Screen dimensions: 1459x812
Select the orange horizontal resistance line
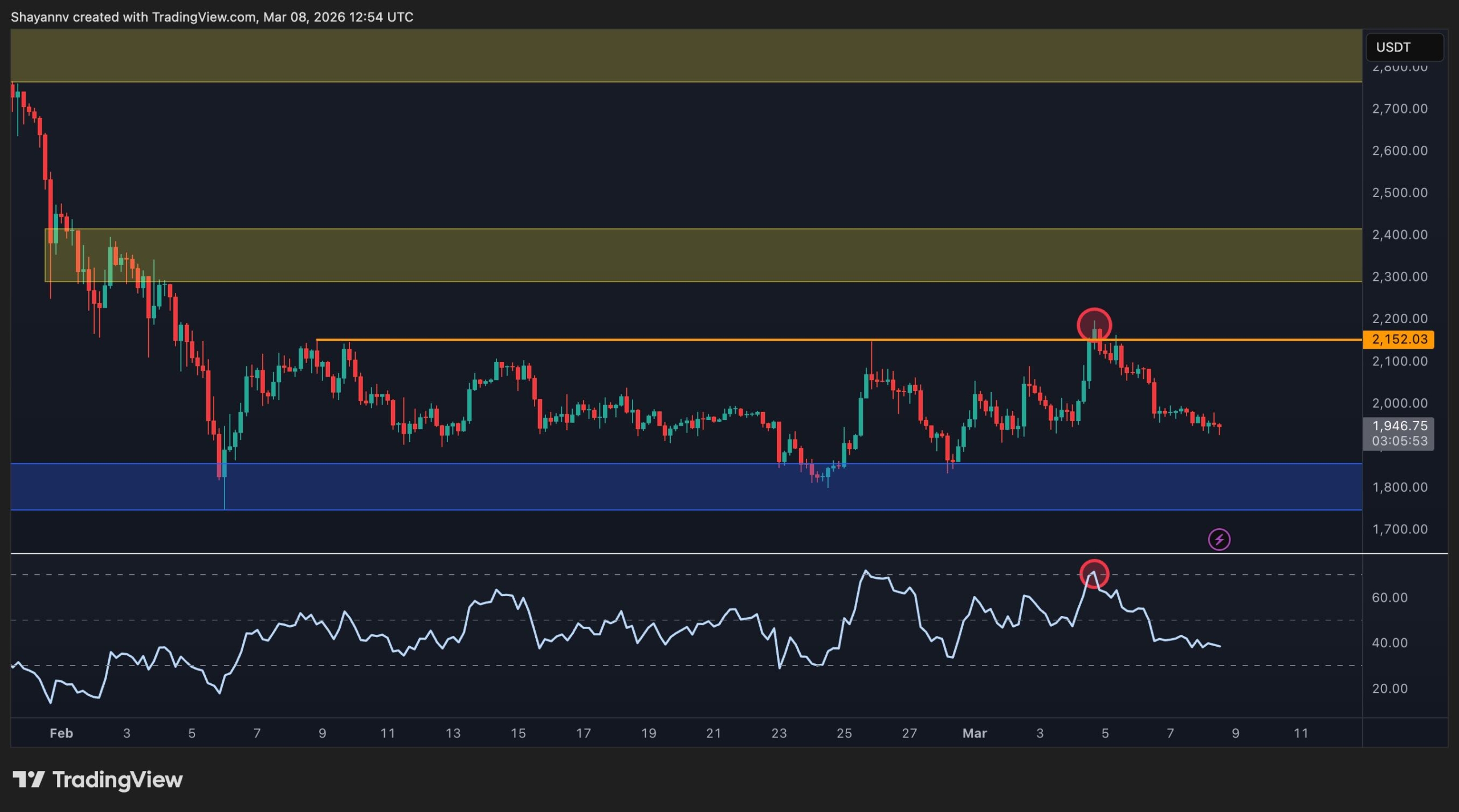pyautogui.click(x=684, y=340)
